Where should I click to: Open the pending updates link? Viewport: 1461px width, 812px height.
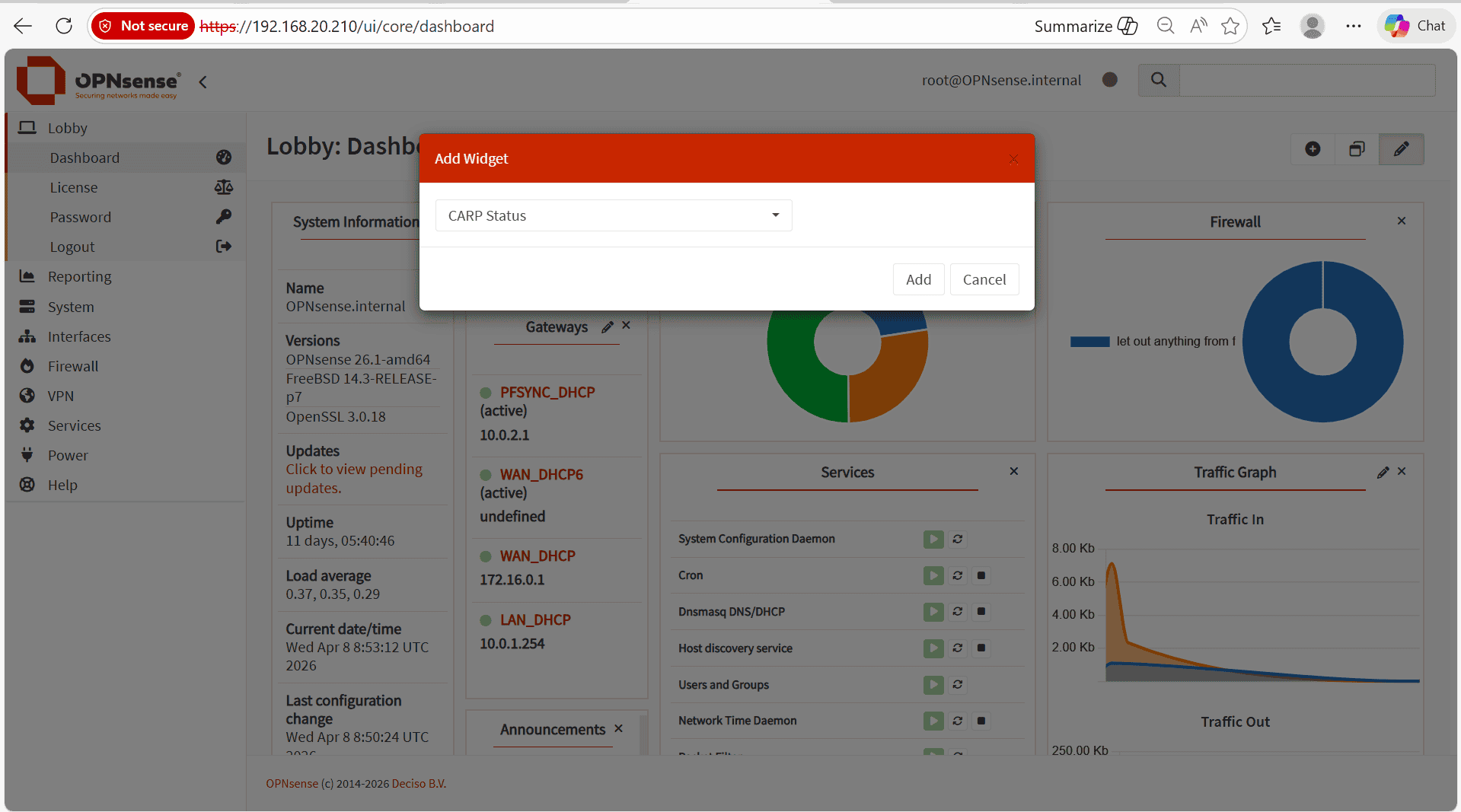tap(354, 479)
